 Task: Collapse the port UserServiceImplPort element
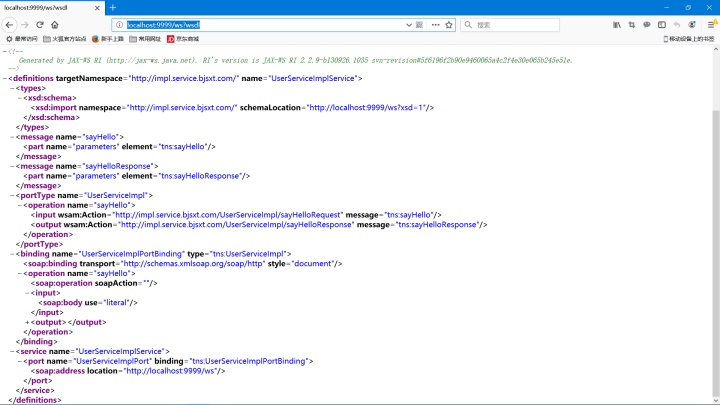(x=20, y=361)
